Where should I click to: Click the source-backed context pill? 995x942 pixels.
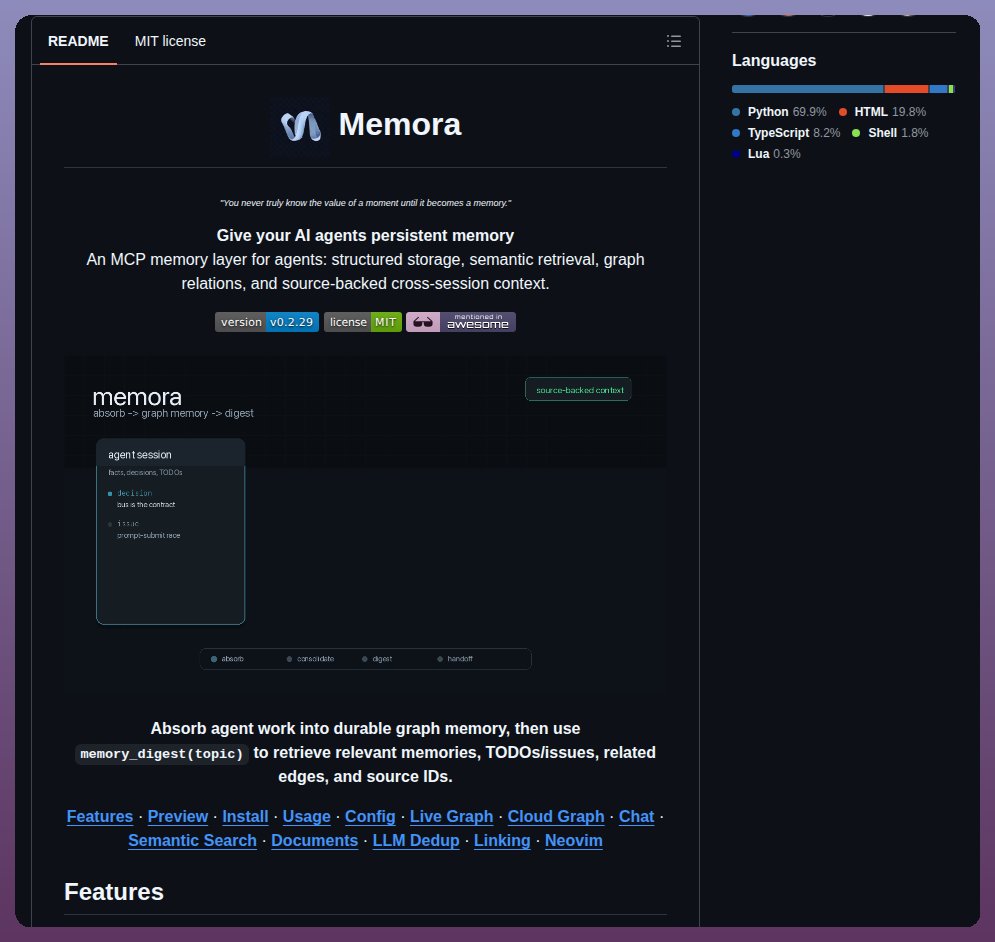[x=579, y=390]
